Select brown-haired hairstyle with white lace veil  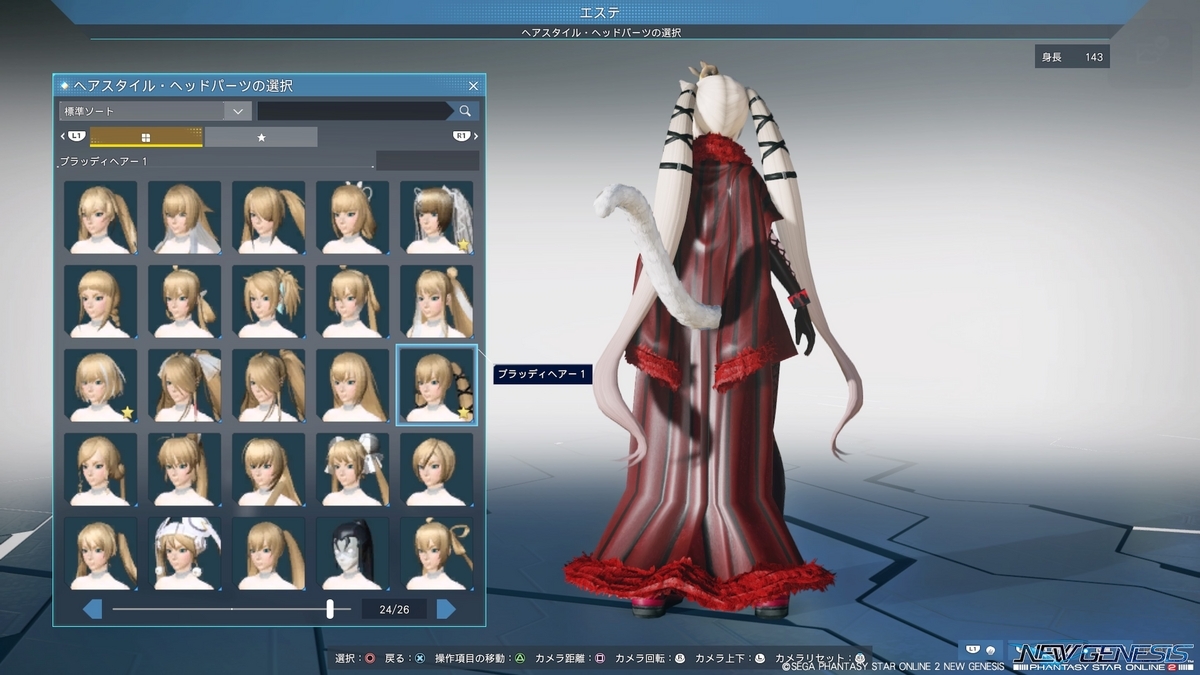(x=437, y=217)
